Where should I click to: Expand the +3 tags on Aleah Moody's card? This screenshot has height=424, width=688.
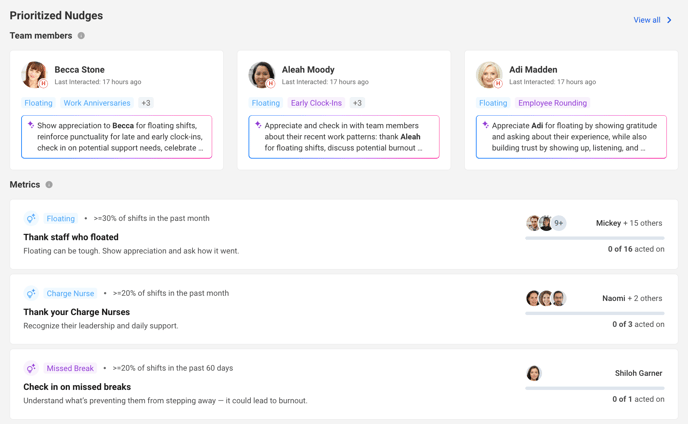coord(357,103)
